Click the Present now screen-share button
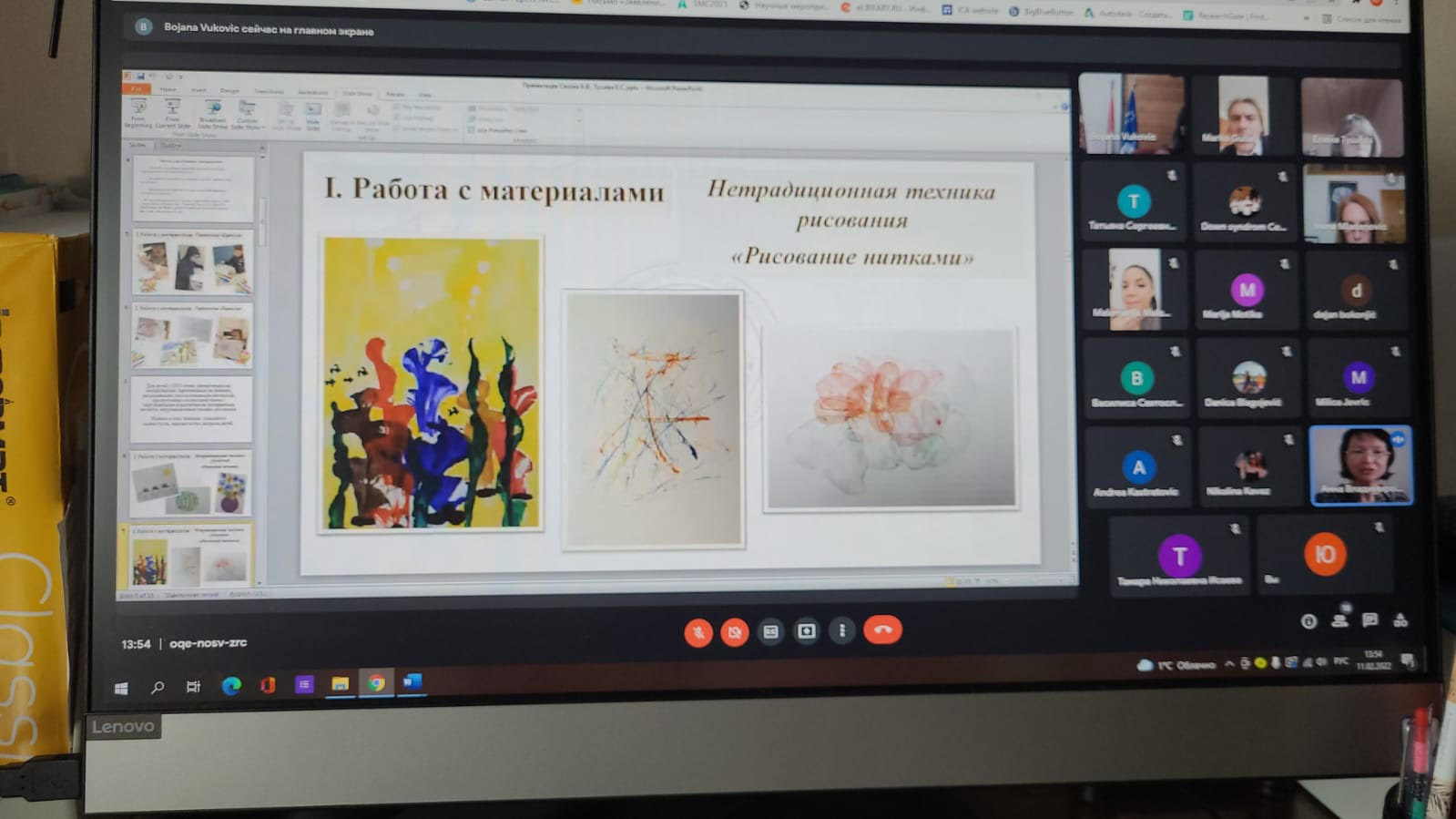This screenshot has height=819, width=1456. coord(807,630)
